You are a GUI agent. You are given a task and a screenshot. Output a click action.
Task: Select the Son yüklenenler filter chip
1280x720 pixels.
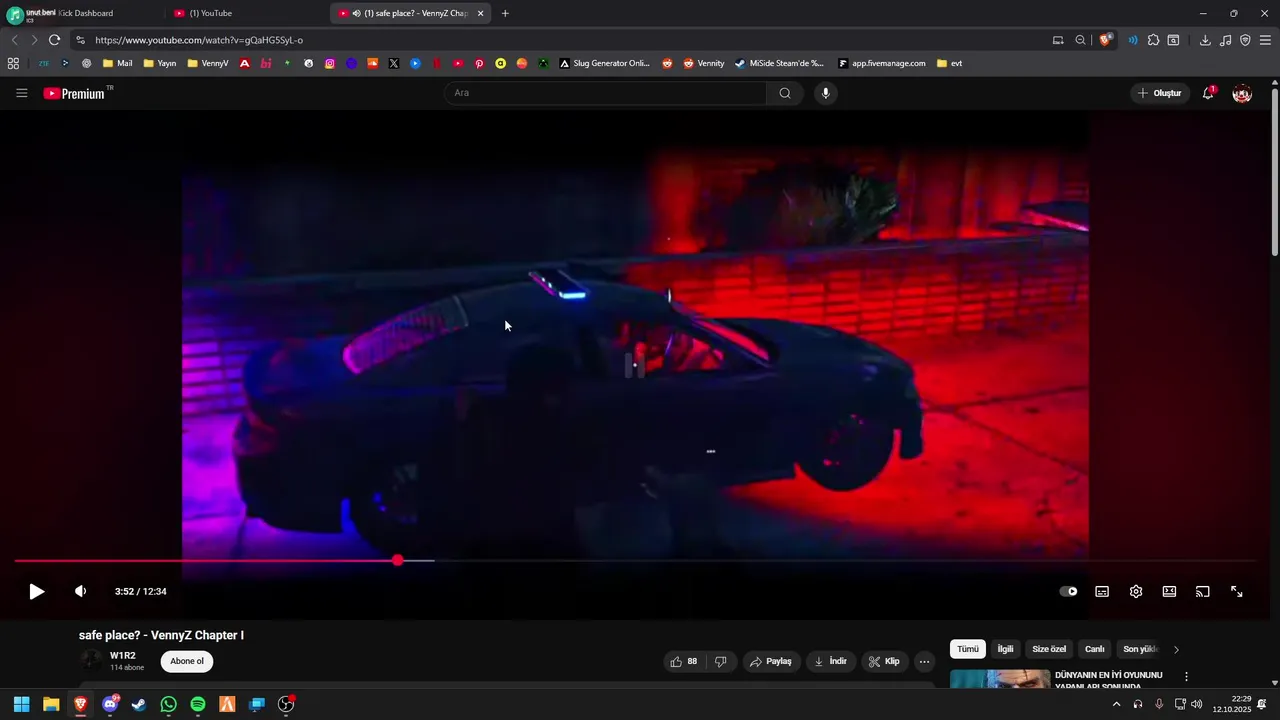point(1140,649)
